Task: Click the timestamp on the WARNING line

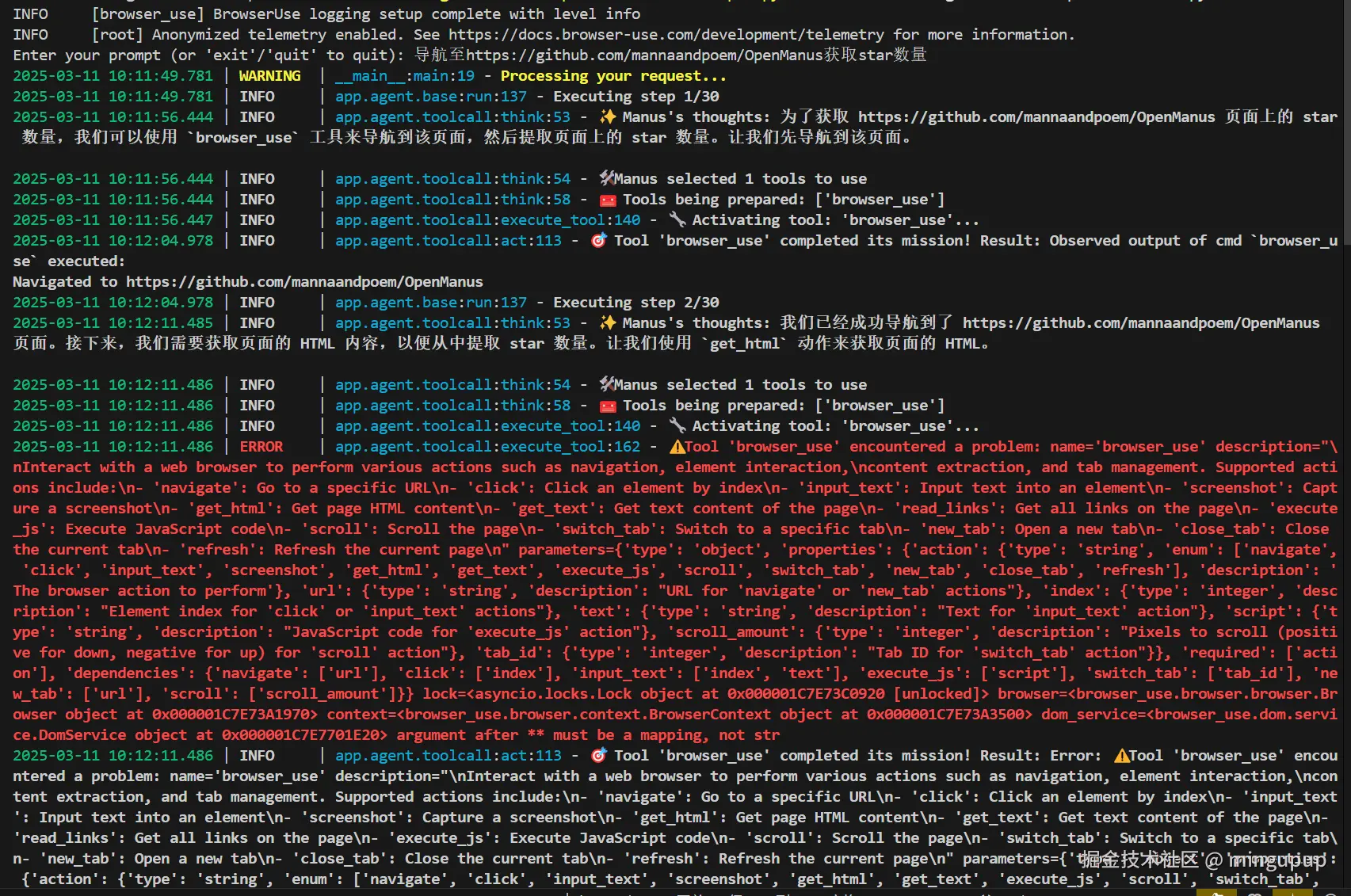Action: click(113, 76)
